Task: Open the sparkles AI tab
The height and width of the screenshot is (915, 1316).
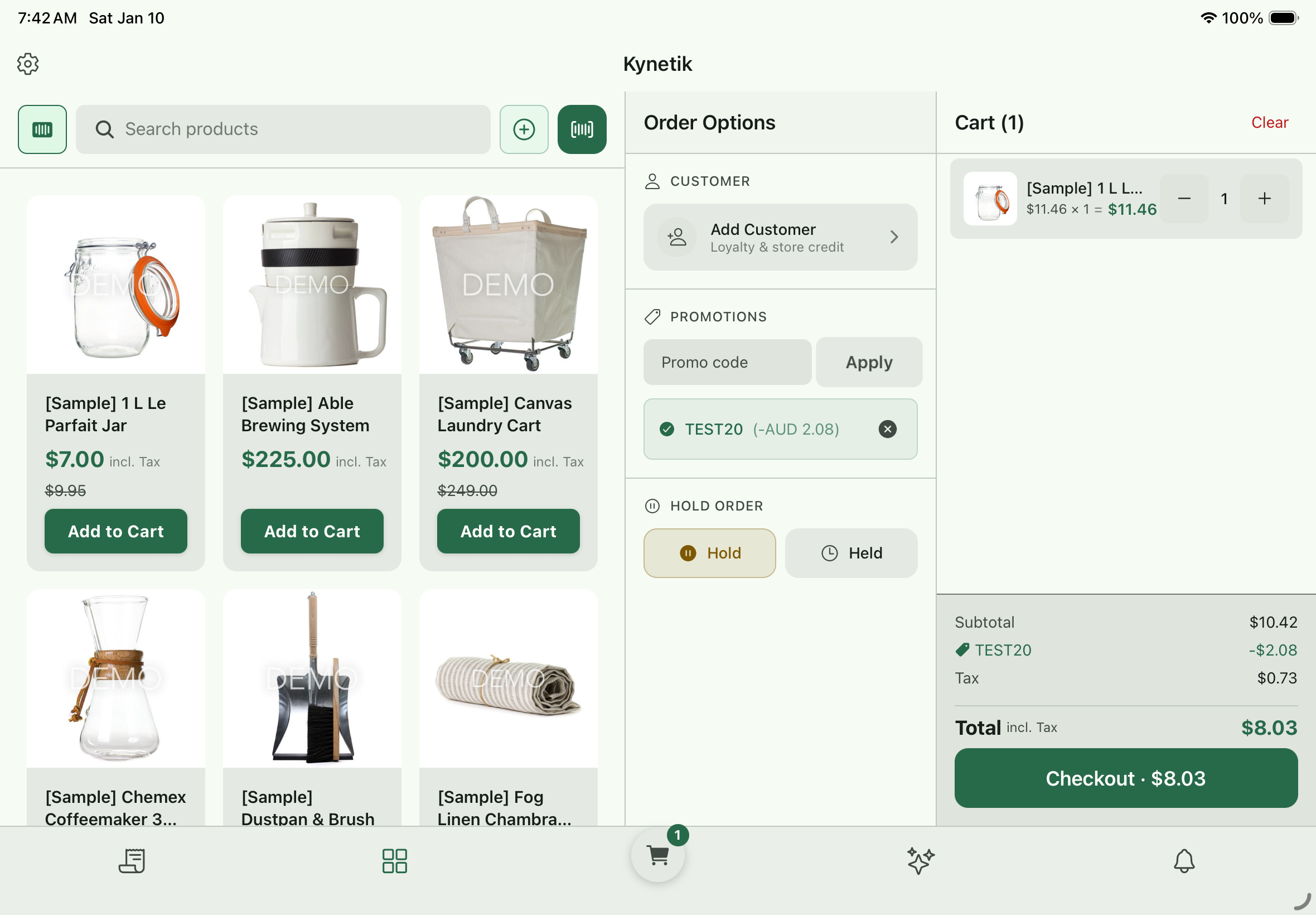Action: pos(920,860)
